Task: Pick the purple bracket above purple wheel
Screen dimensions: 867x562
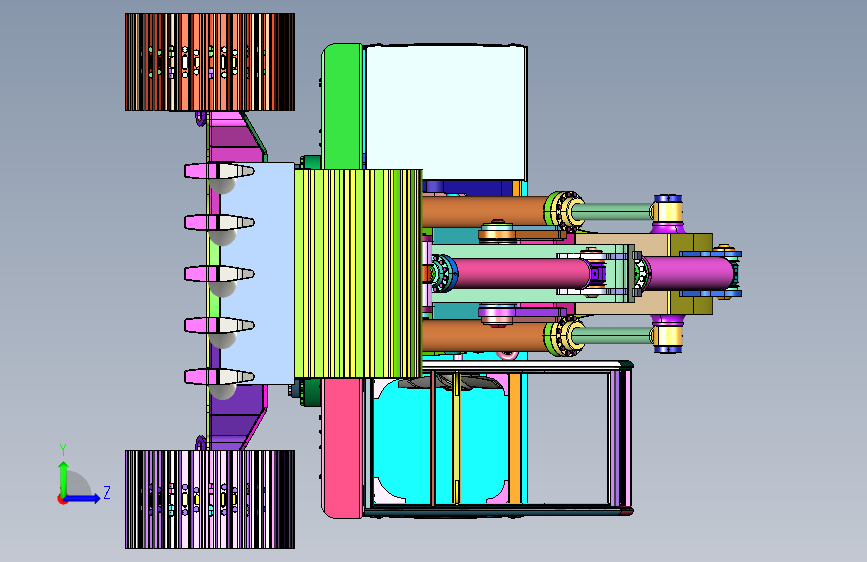Action: click(x=237, y=417)
